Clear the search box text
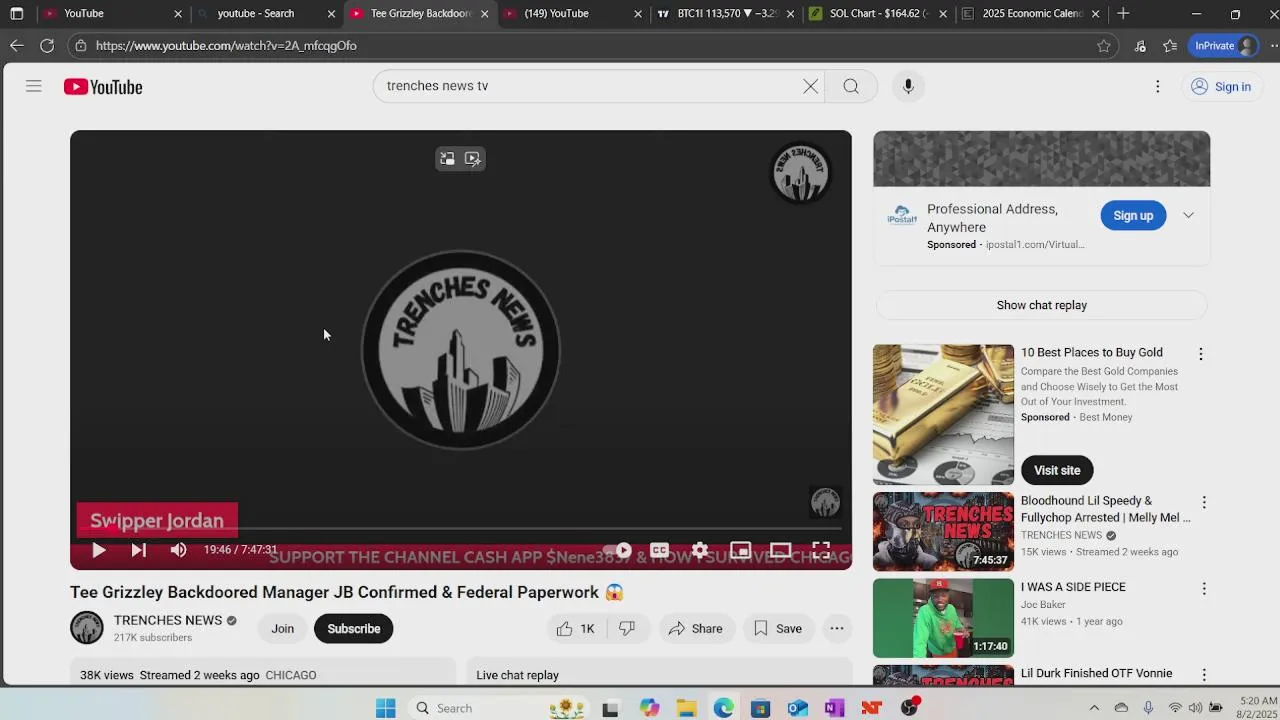The height and width of the screenshot is (720, 1280). (x=810, y=86)
